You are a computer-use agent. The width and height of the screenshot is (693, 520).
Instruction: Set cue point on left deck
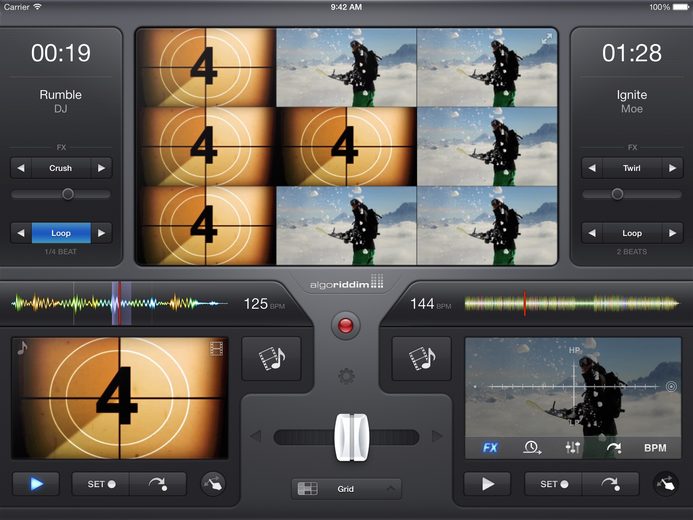(x=101, y=484)
